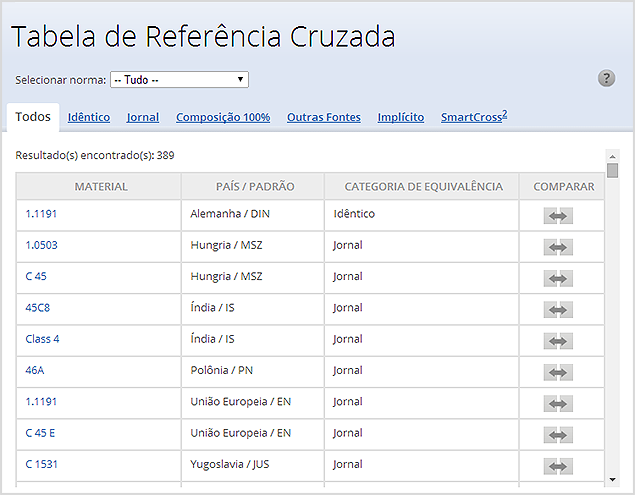Compare the 1.1191 União Europeia material
Viewport: 635px width, 495px height.
coord(558,404)
